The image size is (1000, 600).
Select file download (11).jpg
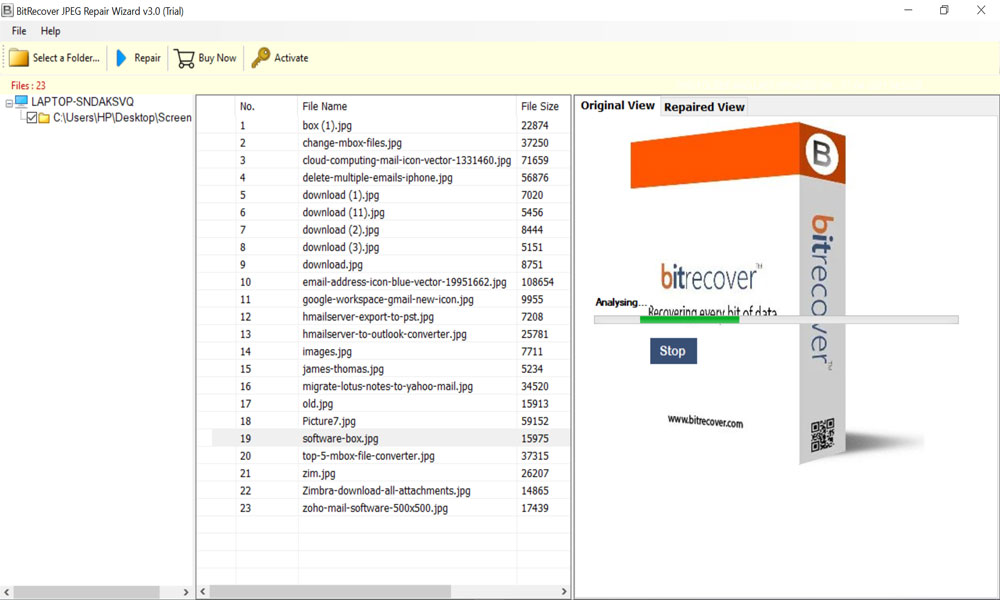pos(344,212)
